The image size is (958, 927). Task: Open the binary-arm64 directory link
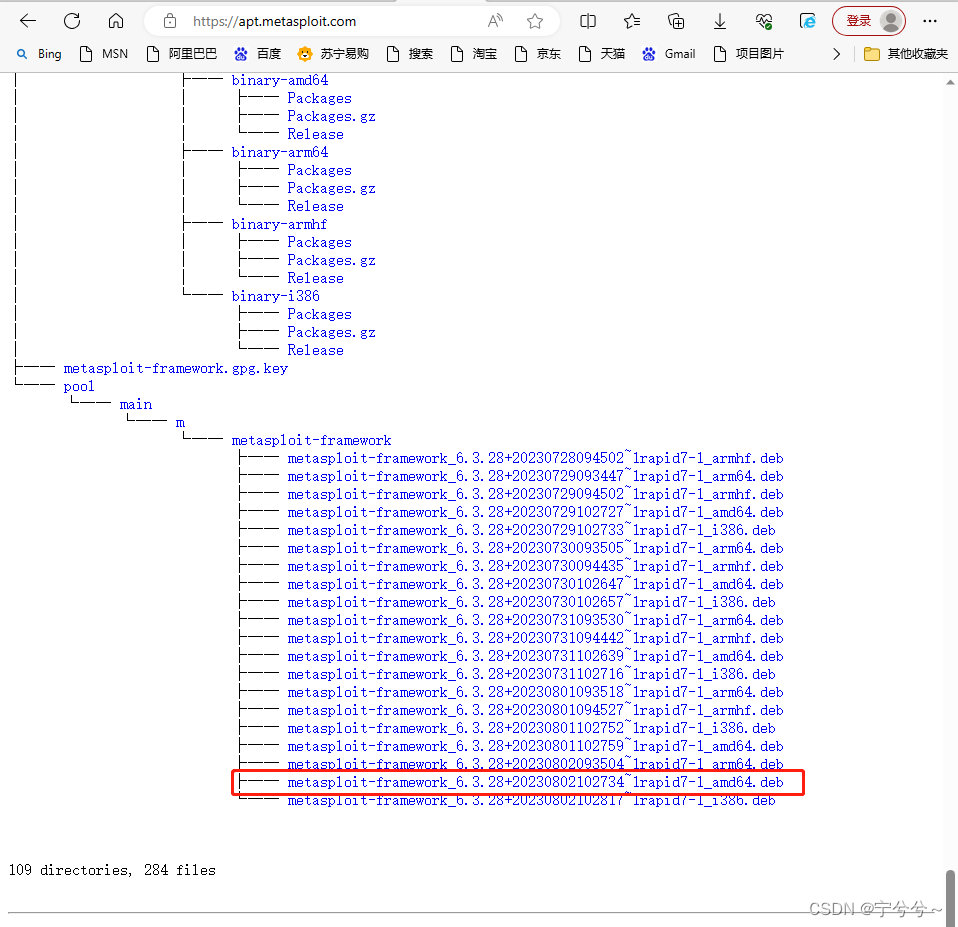pyautogui.click(x=279, y=152)
